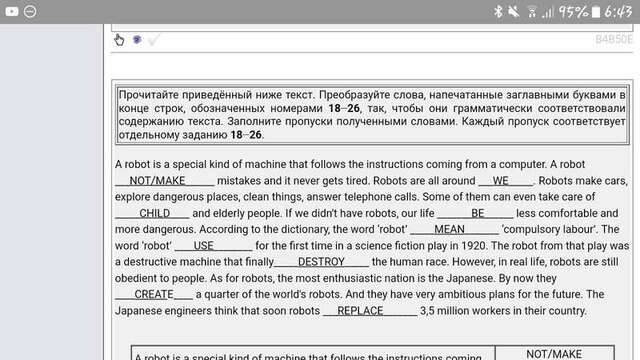The width and height of the screenshot is (640, 360).
Task: Tap the do-not-disturb circle status icon
Action: (30, 11)
